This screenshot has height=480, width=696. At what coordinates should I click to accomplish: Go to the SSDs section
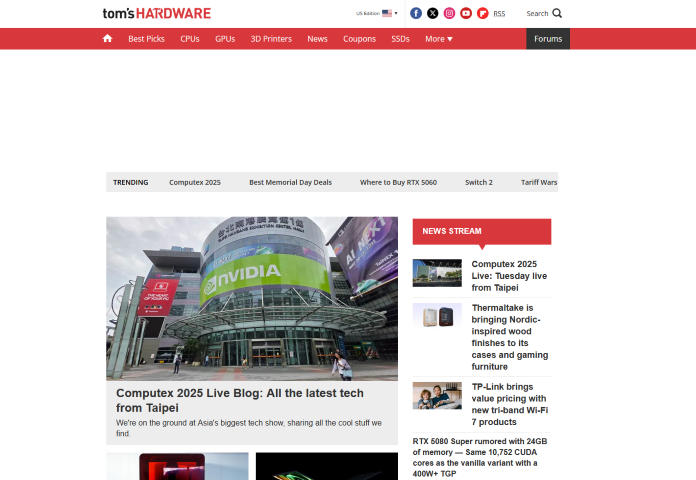(x=400, y=39)
